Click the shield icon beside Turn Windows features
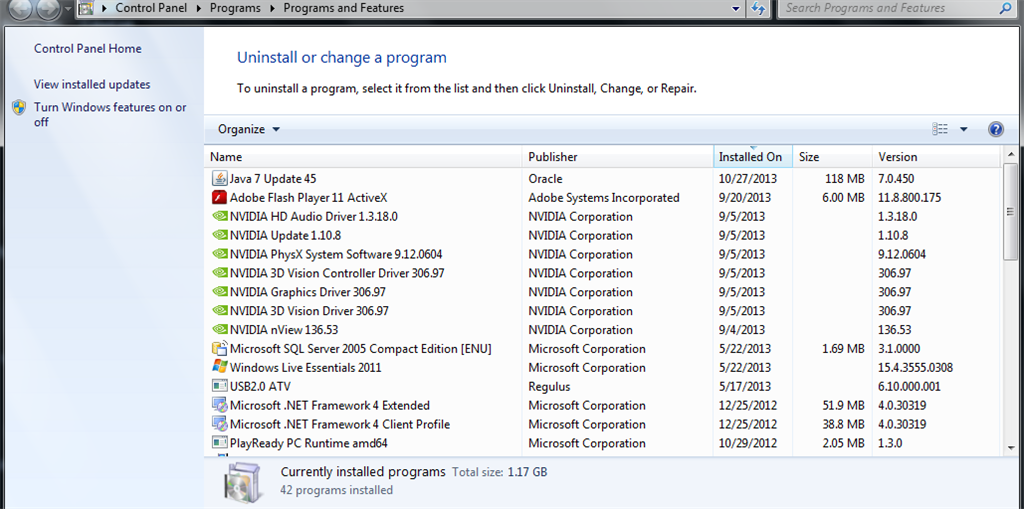 pos(20,108)
